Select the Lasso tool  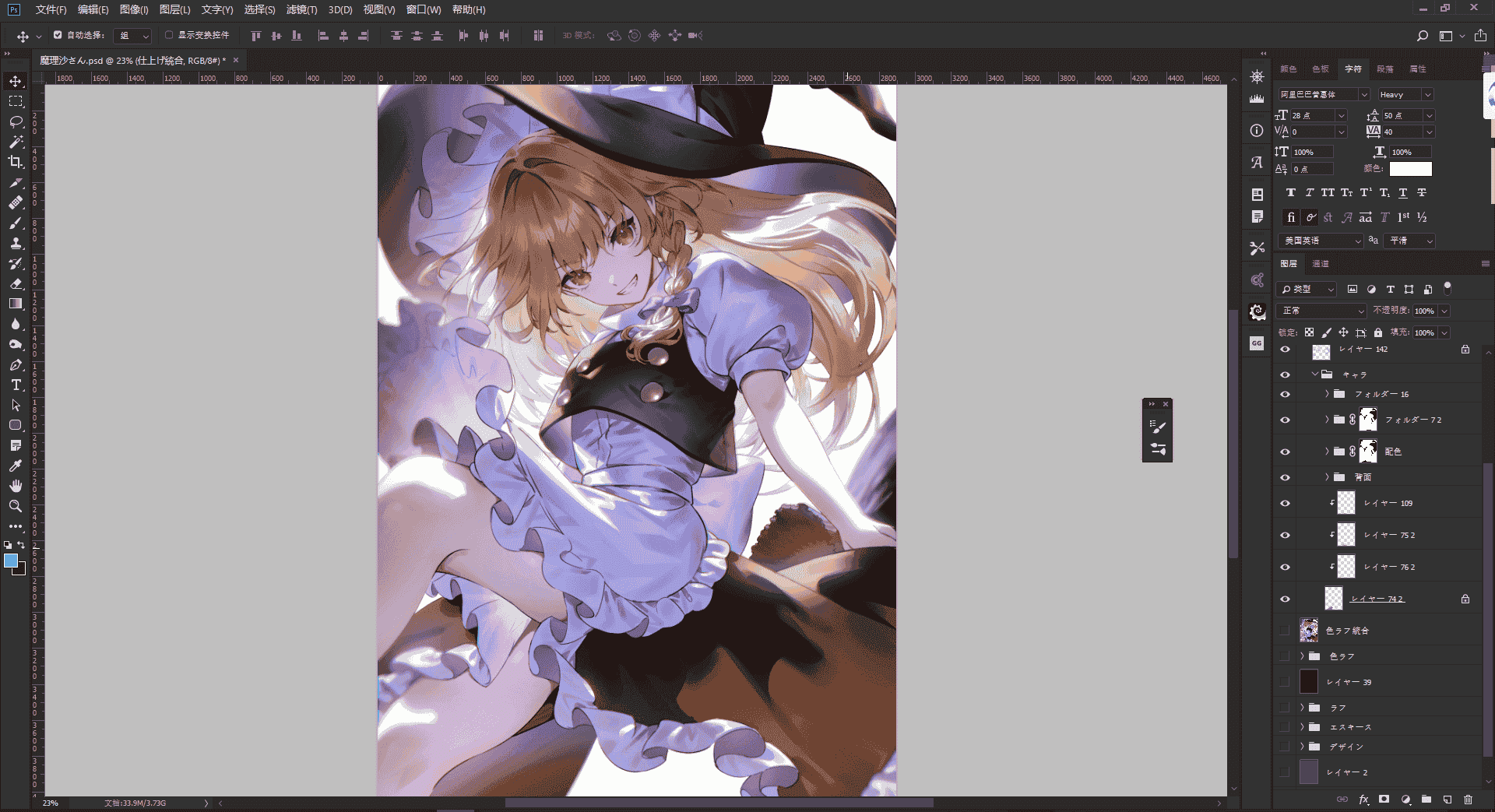pos(16,121)
